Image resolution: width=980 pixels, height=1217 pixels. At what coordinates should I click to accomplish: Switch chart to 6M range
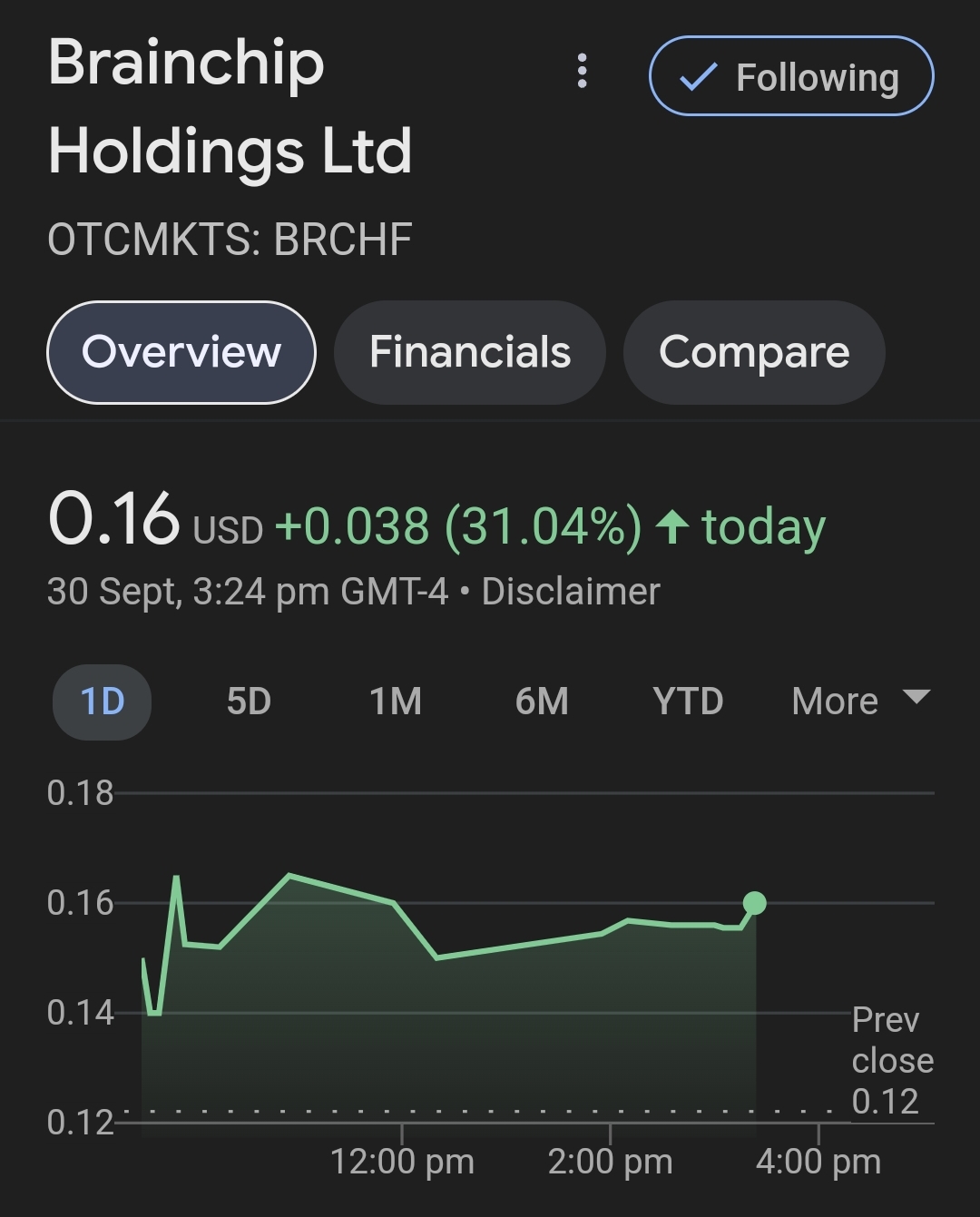coord(542,702)
